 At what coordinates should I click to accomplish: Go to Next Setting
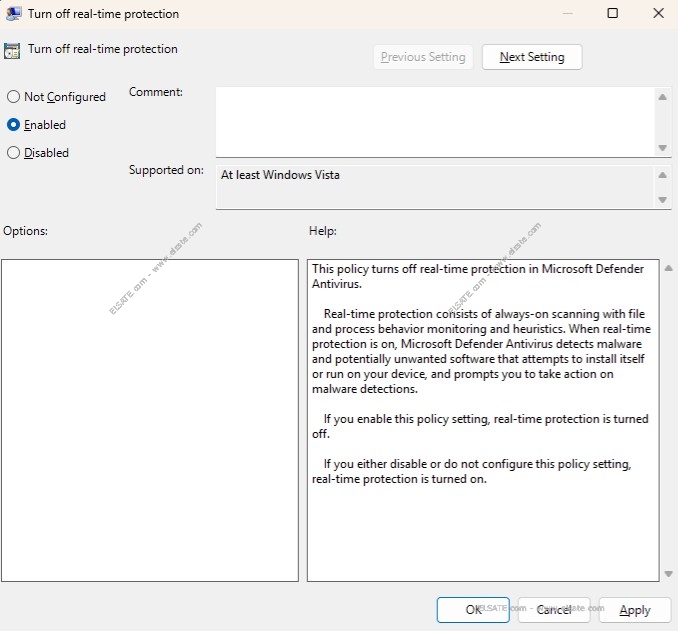pos(531,57)
